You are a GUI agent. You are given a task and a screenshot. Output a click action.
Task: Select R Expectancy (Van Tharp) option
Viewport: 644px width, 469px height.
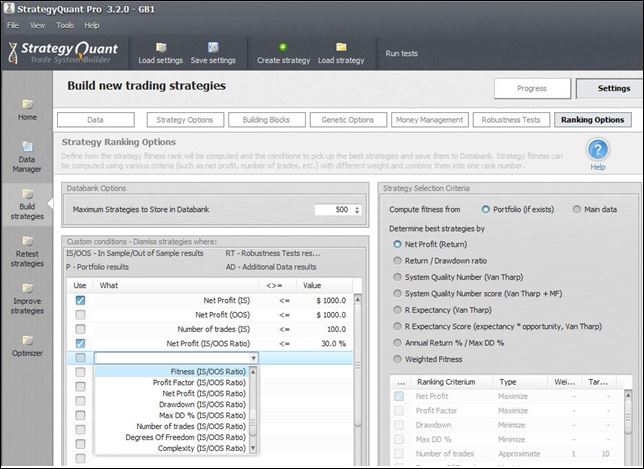pyautogui.click(x=397, y=310)
